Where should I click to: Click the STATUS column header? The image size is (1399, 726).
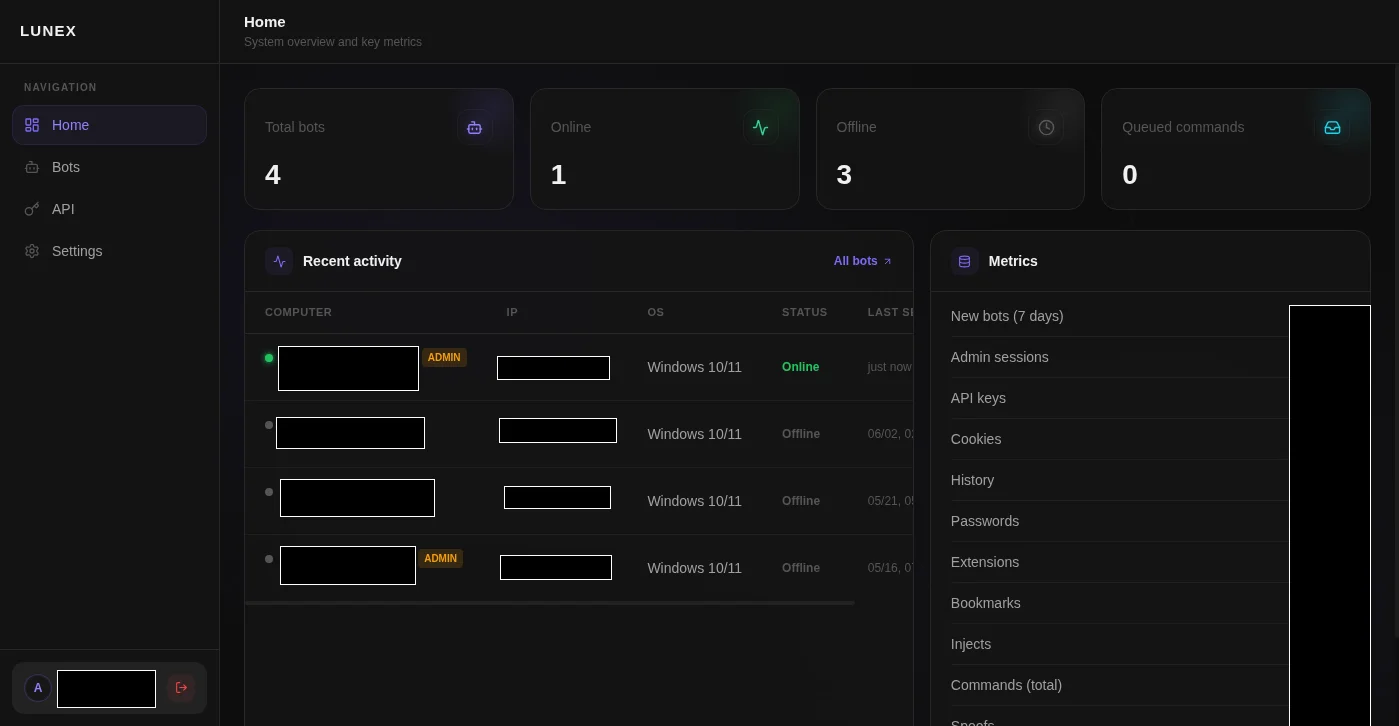[805, 312]
